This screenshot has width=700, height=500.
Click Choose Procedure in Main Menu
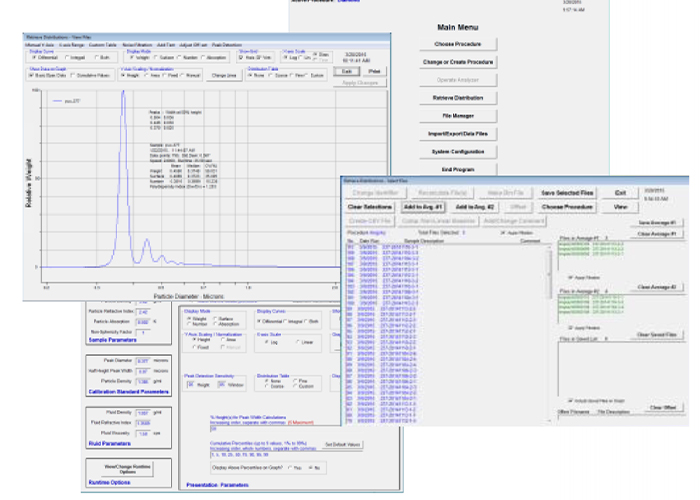coord(458,44)
